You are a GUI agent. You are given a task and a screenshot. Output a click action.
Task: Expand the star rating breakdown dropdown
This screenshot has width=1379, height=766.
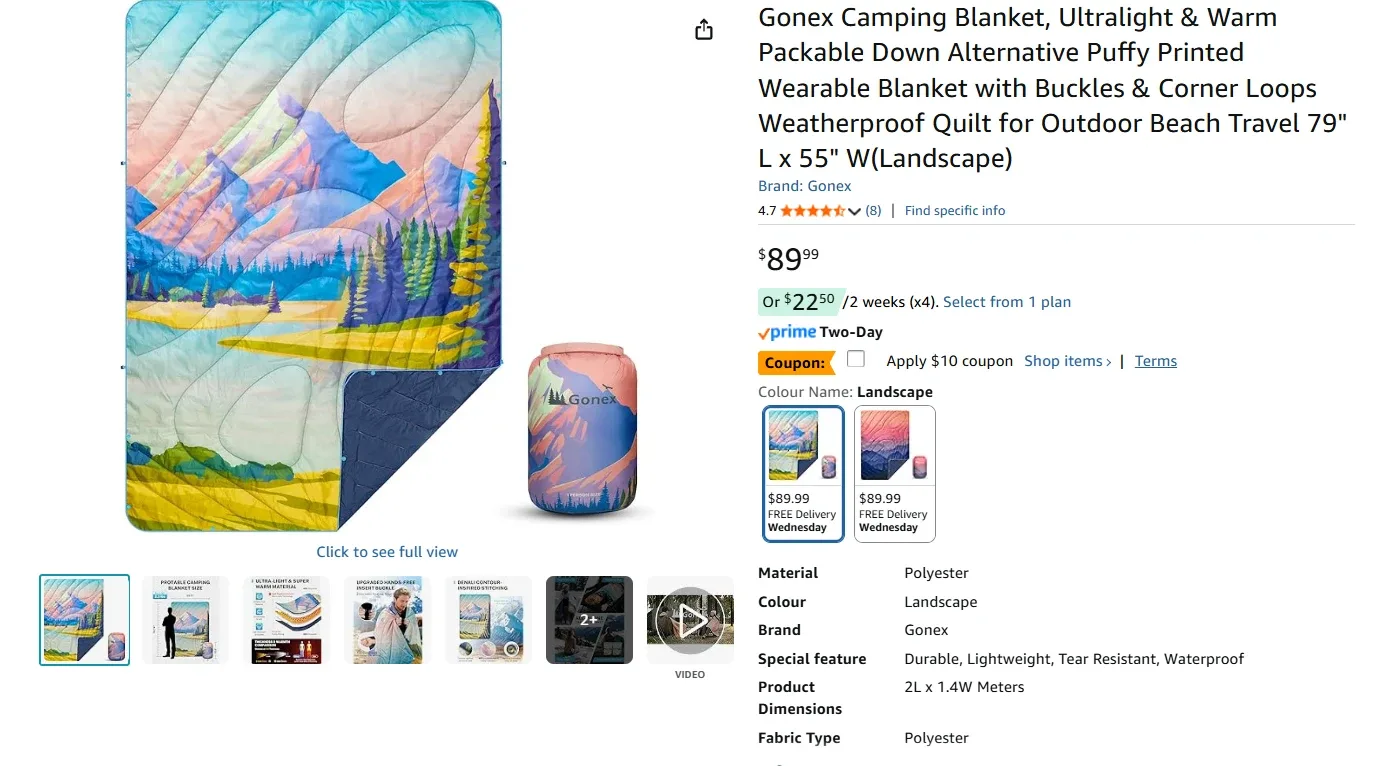[853, 211]
